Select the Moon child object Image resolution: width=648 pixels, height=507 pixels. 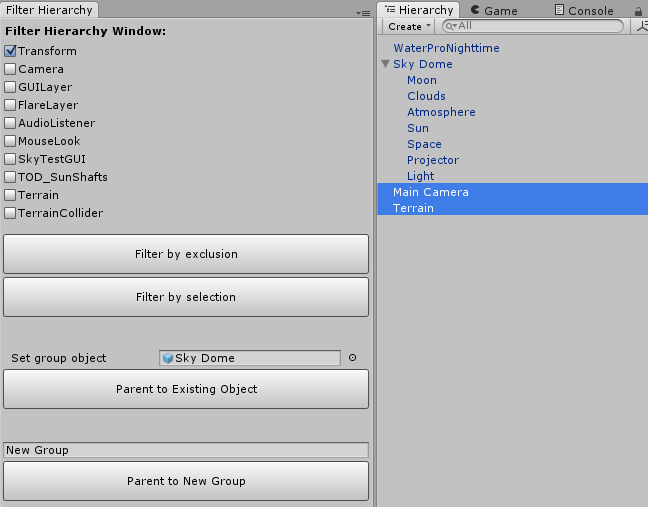click(x=422, y=80)
